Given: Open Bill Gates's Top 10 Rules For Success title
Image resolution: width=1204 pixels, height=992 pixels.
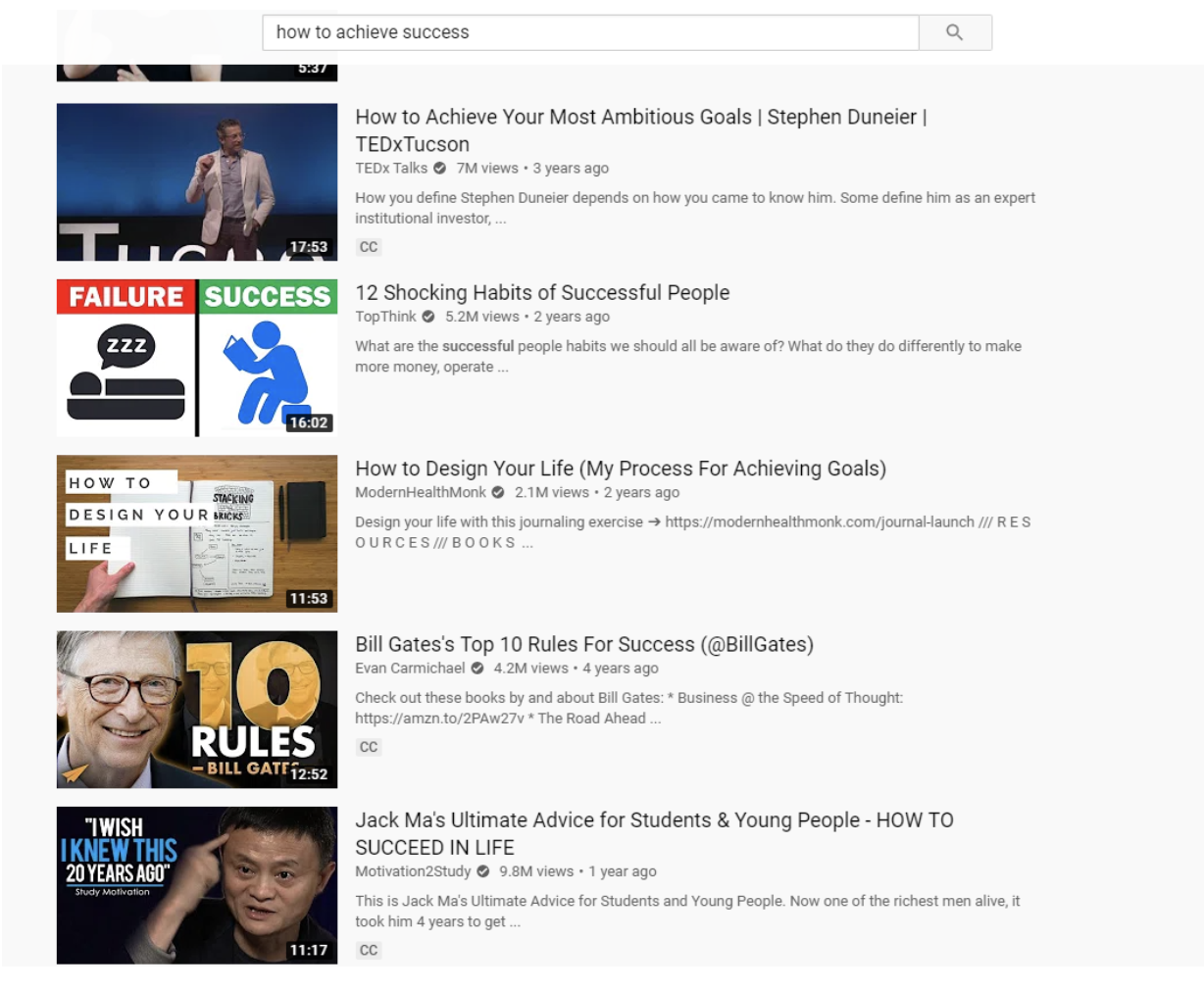Looking at the screenshot, I should 584,644.
